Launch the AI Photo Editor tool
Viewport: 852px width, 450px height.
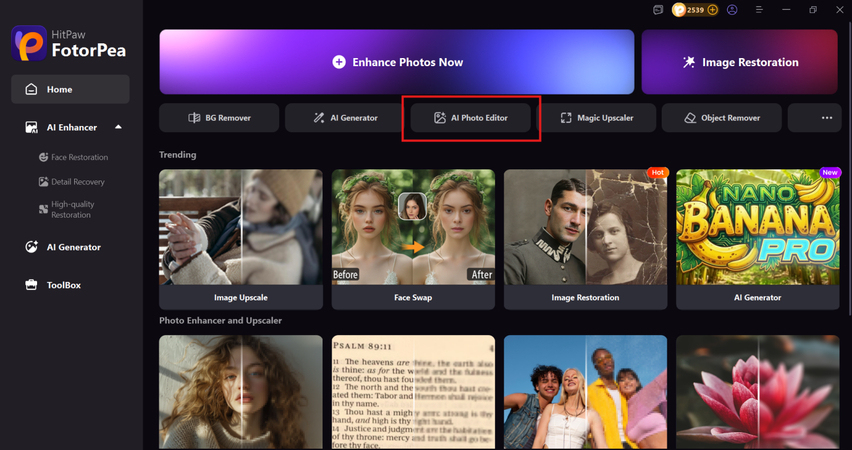pos(471,117)
